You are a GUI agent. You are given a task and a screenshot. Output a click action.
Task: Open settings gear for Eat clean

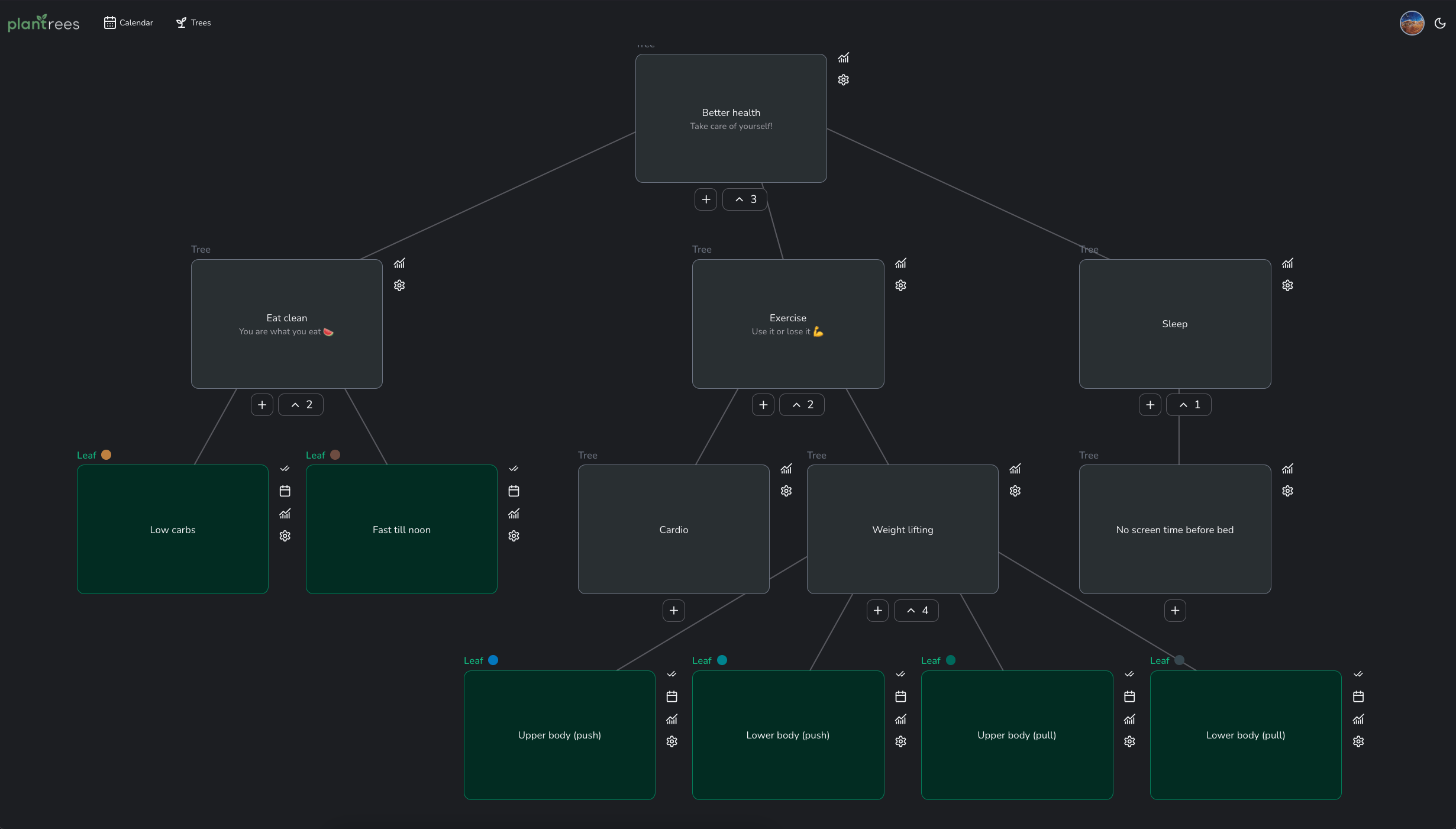click(399, 285)
